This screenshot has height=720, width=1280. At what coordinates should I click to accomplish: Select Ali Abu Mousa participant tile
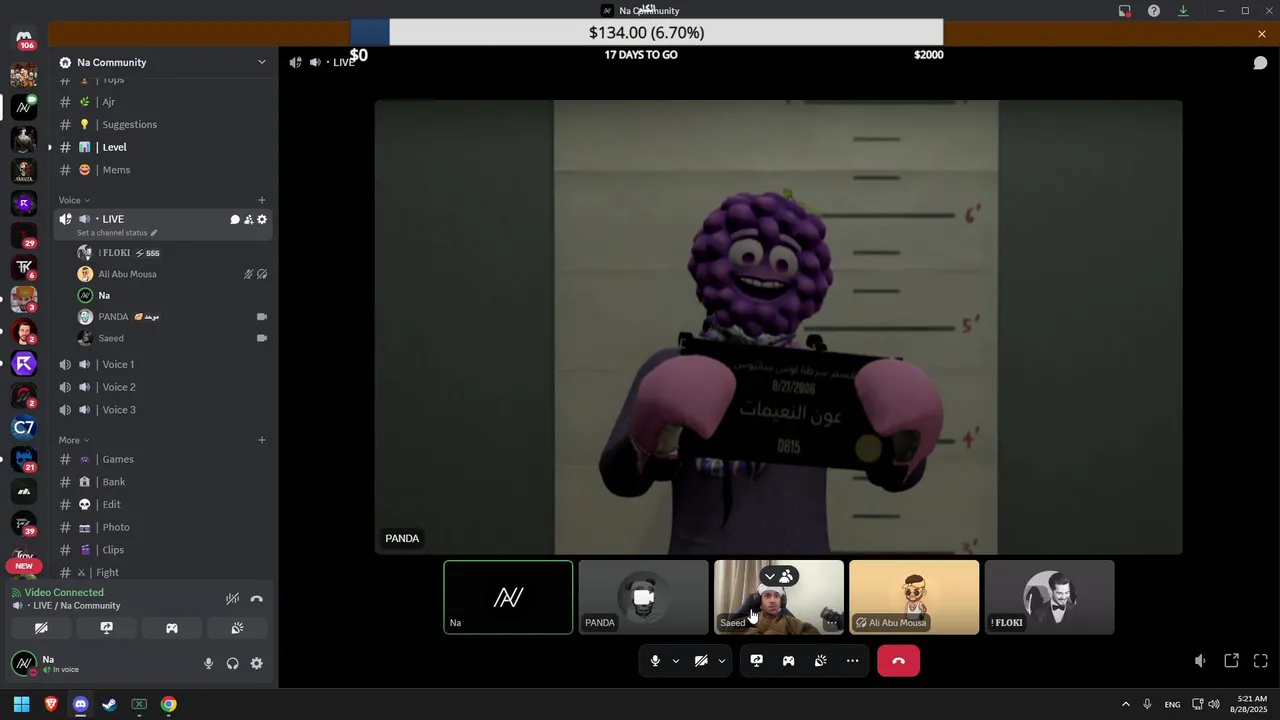point(914,597)
